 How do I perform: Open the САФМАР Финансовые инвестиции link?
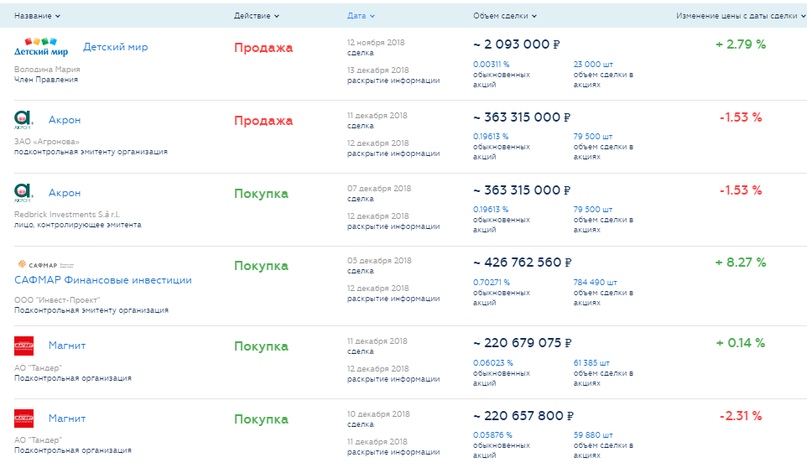coord(103,280)
